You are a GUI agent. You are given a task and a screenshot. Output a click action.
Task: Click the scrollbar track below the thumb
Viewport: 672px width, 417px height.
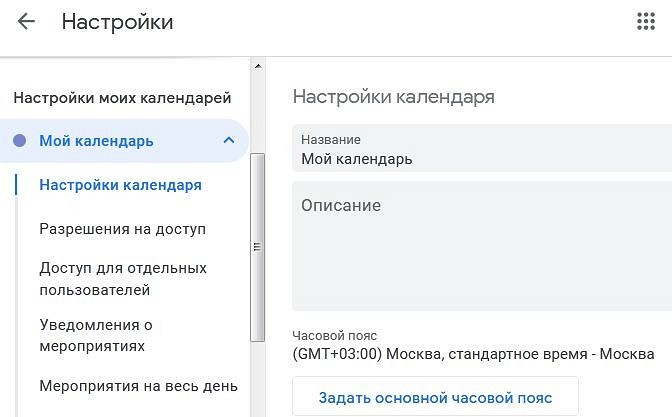[x=258, y=379]
